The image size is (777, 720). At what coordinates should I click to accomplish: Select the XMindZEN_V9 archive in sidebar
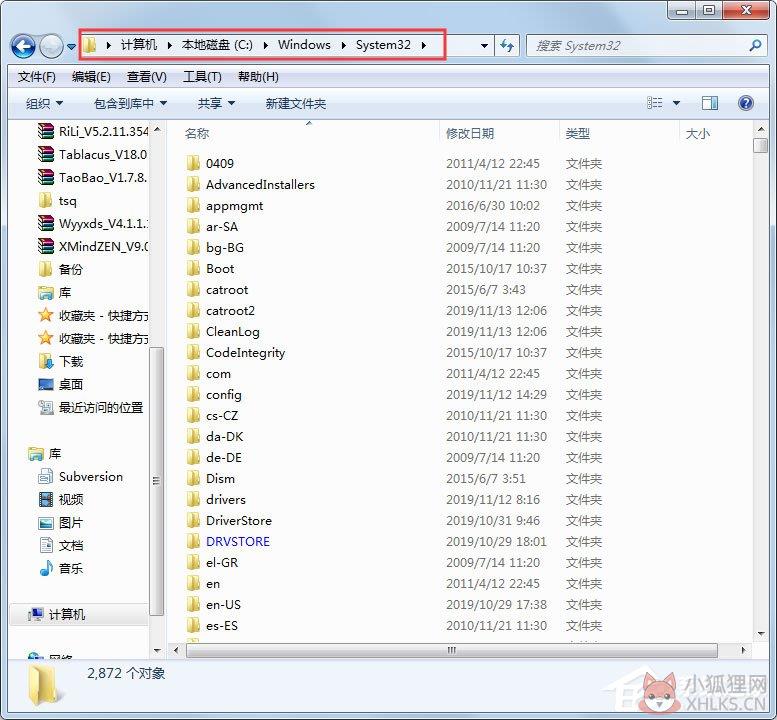point(93,246)
